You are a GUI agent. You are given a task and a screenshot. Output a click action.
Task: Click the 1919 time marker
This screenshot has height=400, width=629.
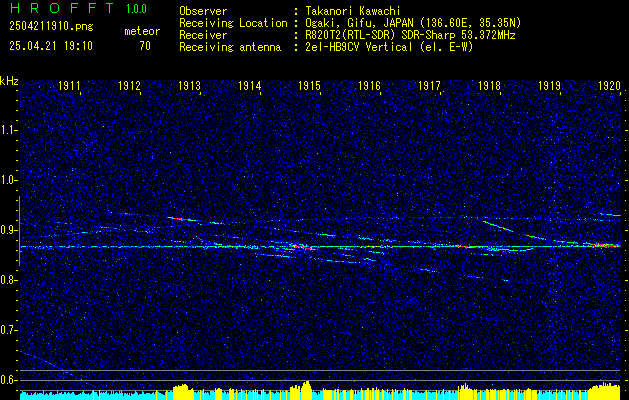[x=549, y=86]
